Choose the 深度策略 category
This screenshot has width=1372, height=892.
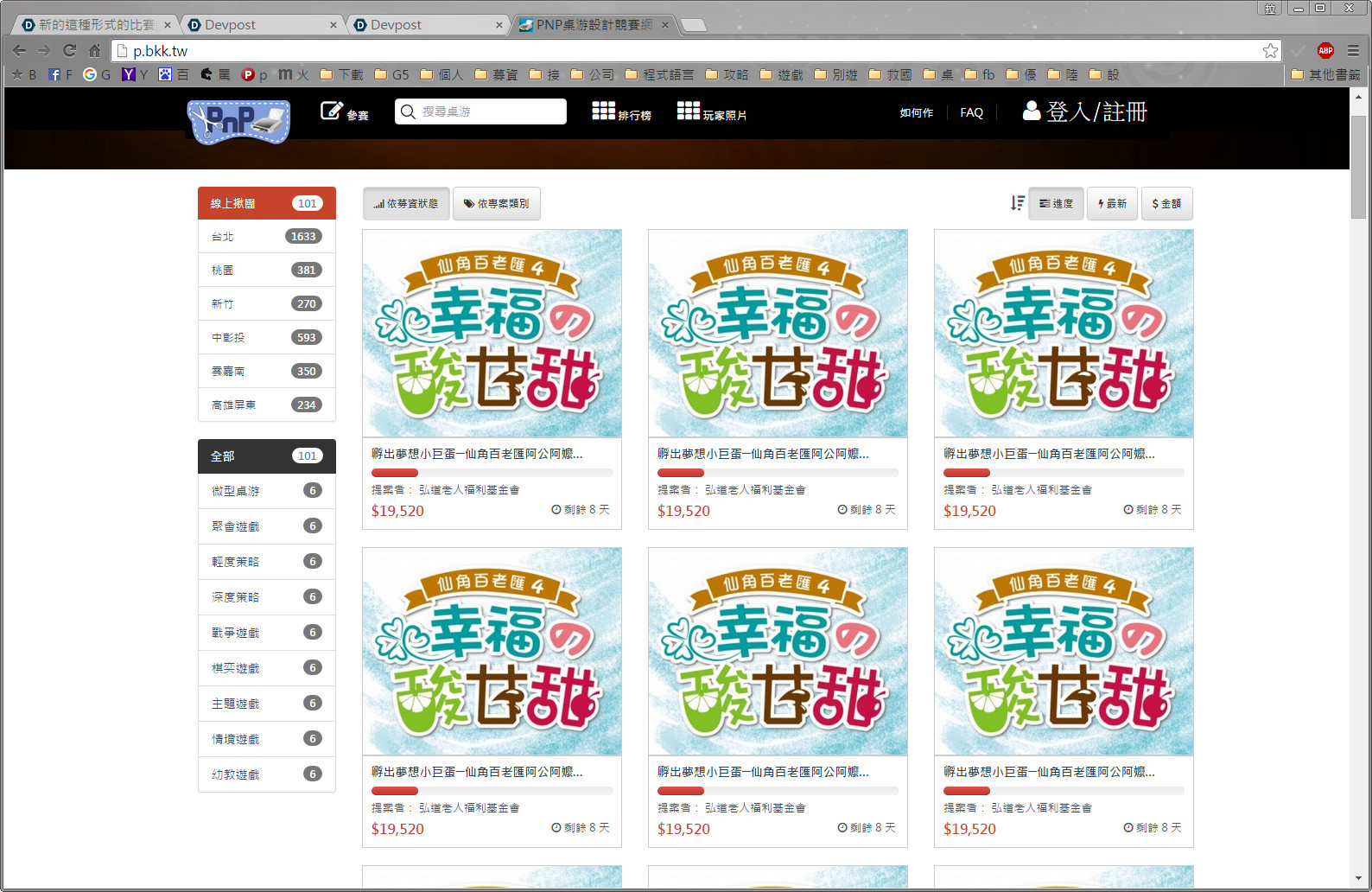click(267, 596)
